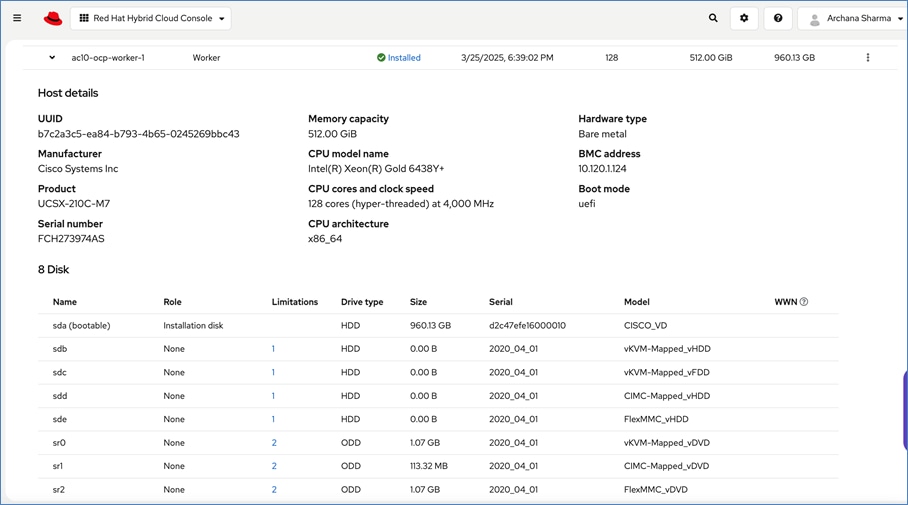Click BMC address 10.120.1.124
The width and height of the screenshot is (908, 505).
click(602, 169)
